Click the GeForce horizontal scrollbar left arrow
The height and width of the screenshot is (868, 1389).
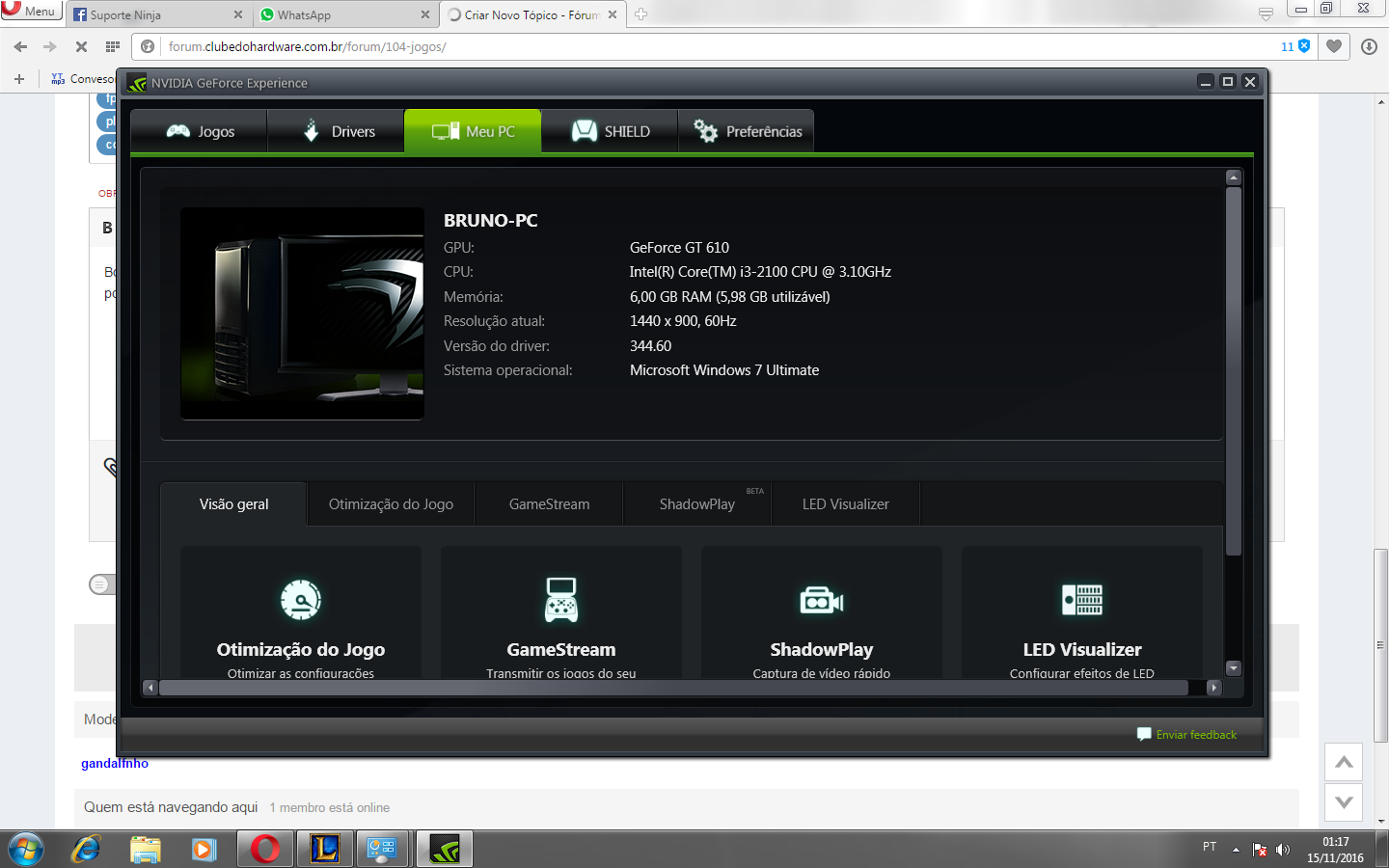150,688
